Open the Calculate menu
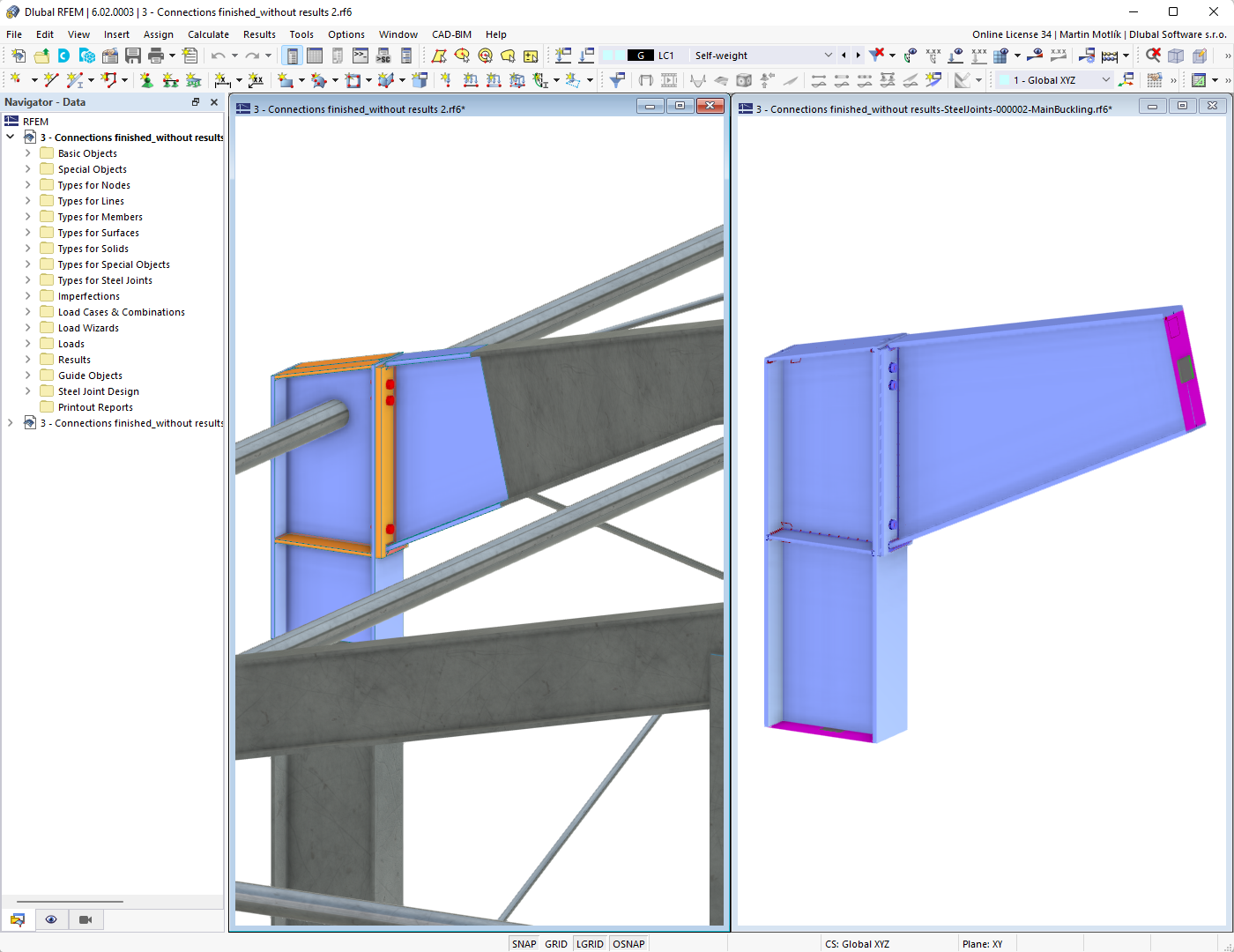This screenshot has width=1234, height=952. 208,34
